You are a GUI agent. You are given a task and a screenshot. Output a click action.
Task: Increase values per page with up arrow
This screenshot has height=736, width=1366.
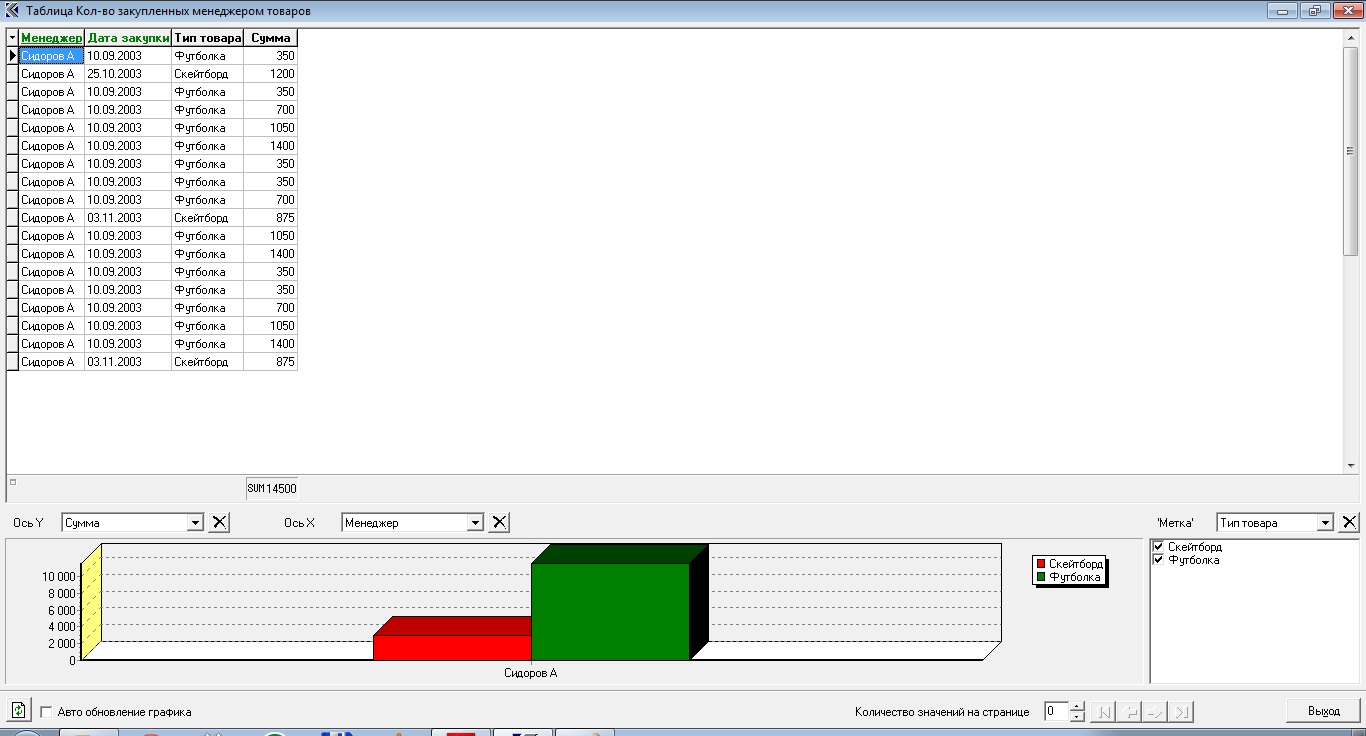(1077, 707)
